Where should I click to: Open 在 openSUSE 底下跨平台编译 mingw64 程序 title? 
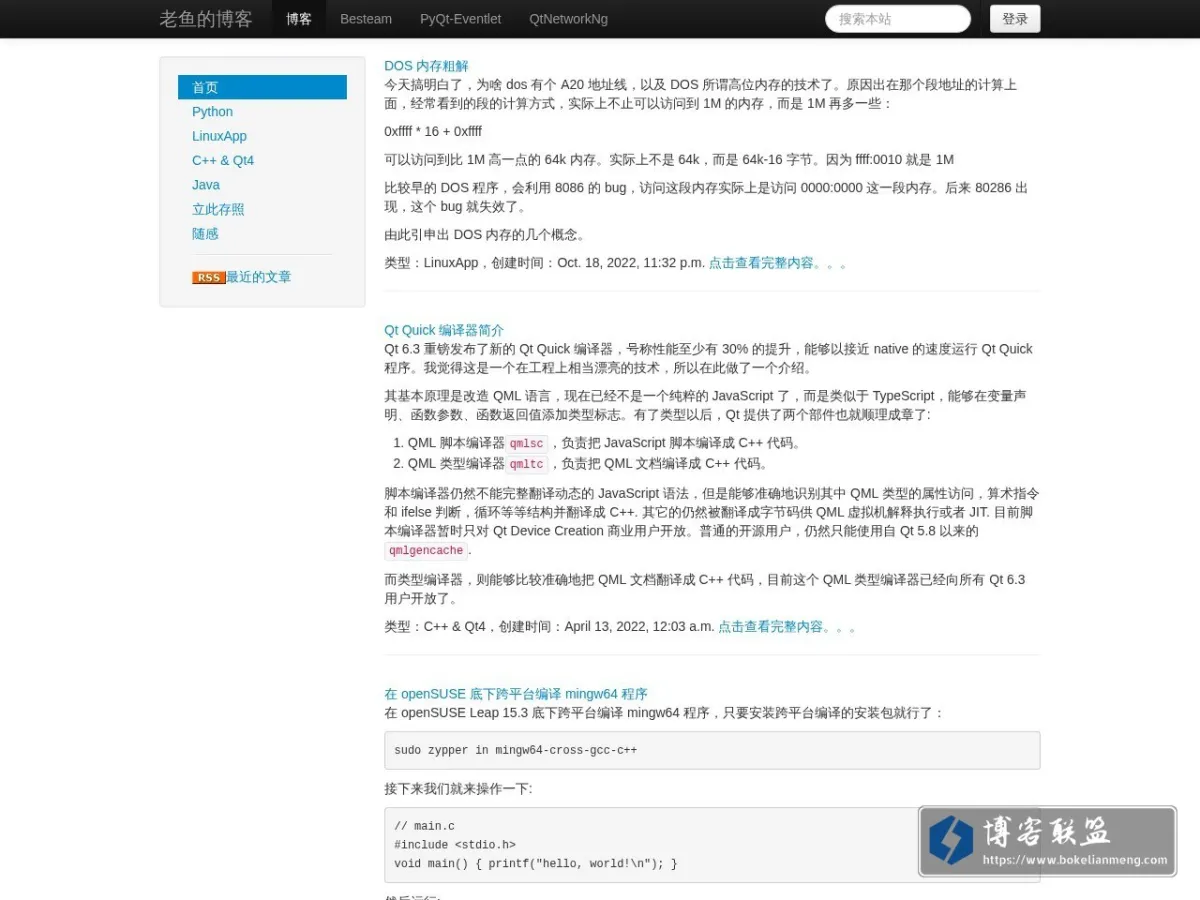(x=516, y=694)
